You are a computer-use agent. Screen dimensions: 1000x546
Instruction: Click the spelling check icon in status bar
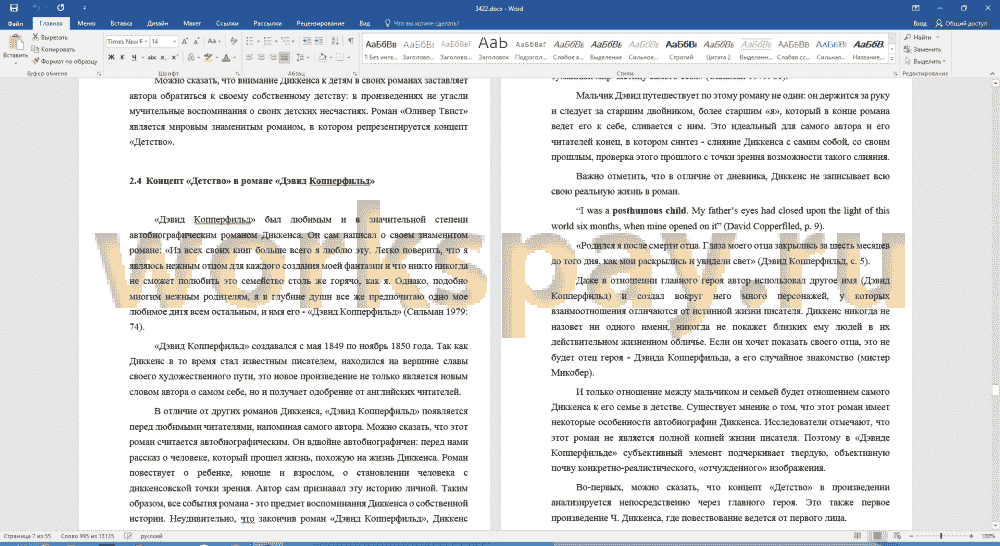click(128, 536)
